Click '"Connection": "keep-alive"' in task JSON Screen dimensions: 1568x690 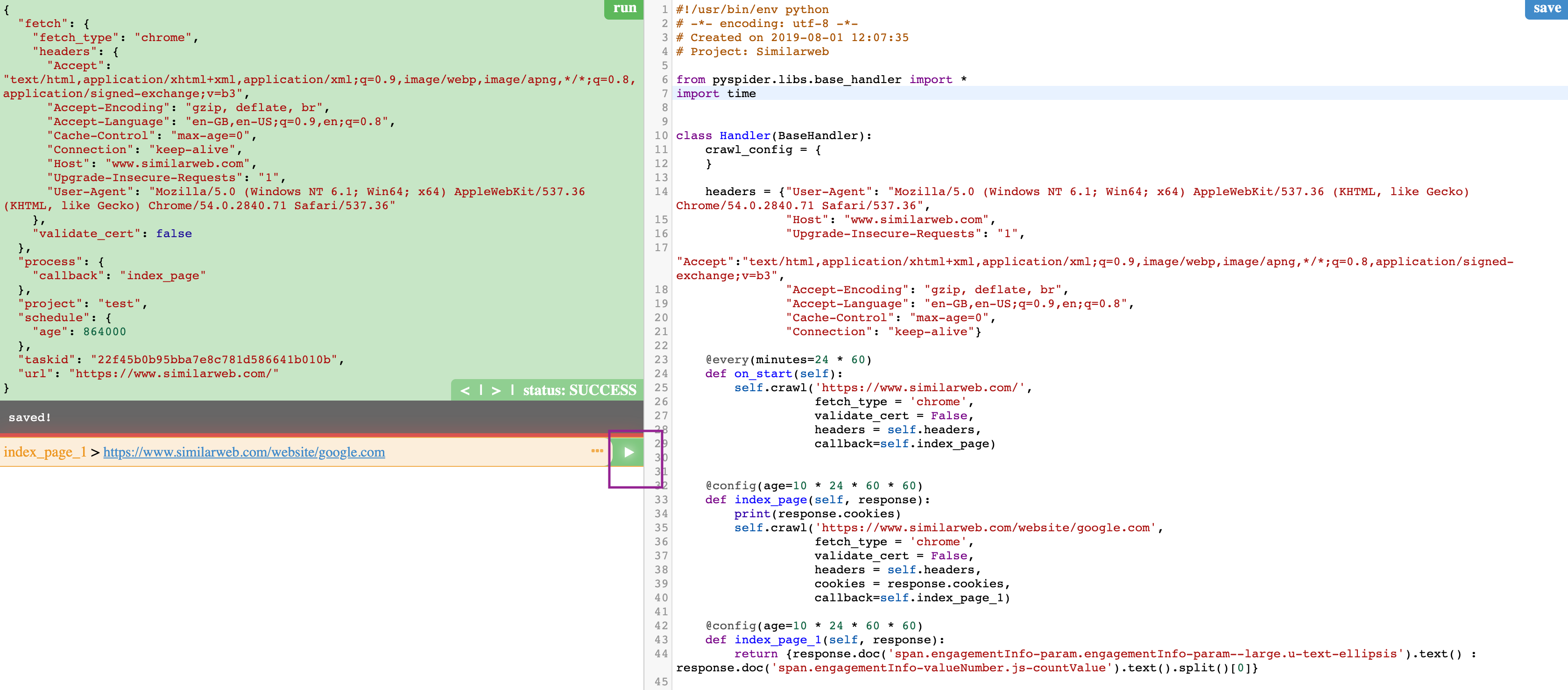(x=145, y=150)
